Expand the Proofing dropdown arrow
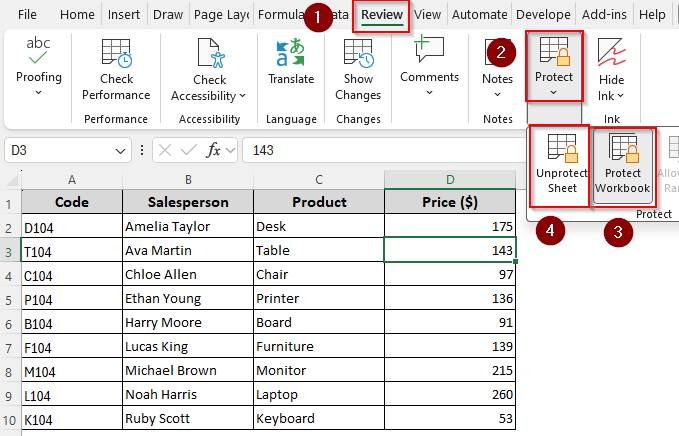The image size is (679, 436). coord(39,93)
